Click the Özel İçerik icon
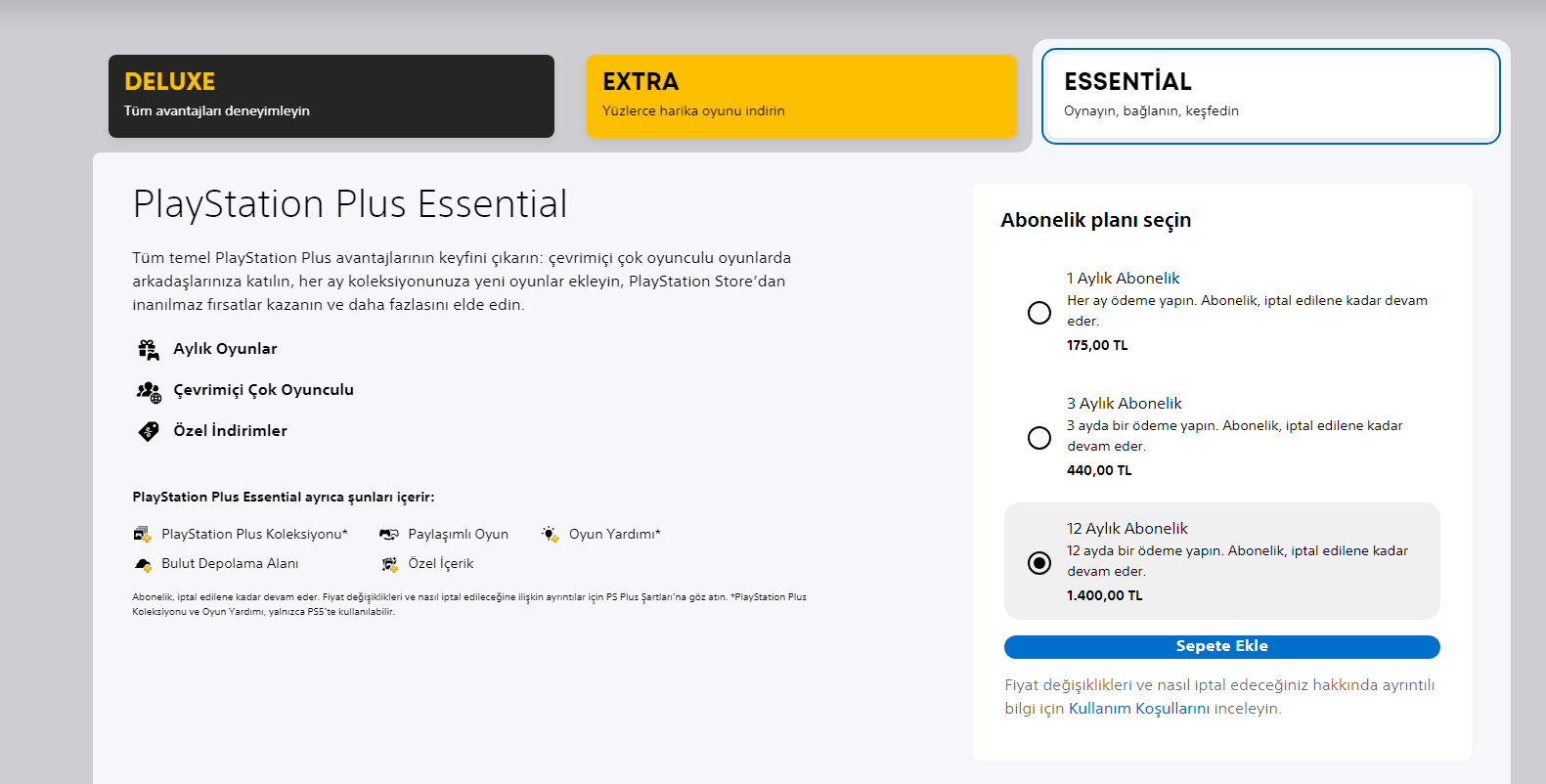Image resolution: width=1546 pixels, height=784 pixels. (389, 564)
